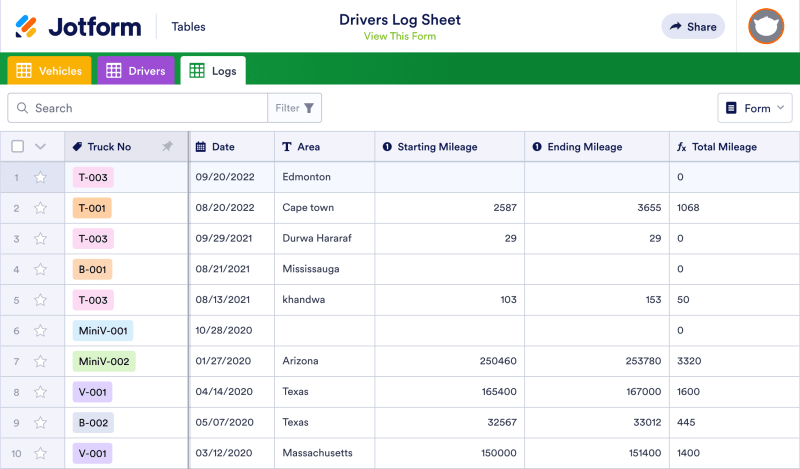Viewport: 800px width, 469px height.
Task: Click the fx icon in Total Mileage header
Action: [x=682, y=147]
